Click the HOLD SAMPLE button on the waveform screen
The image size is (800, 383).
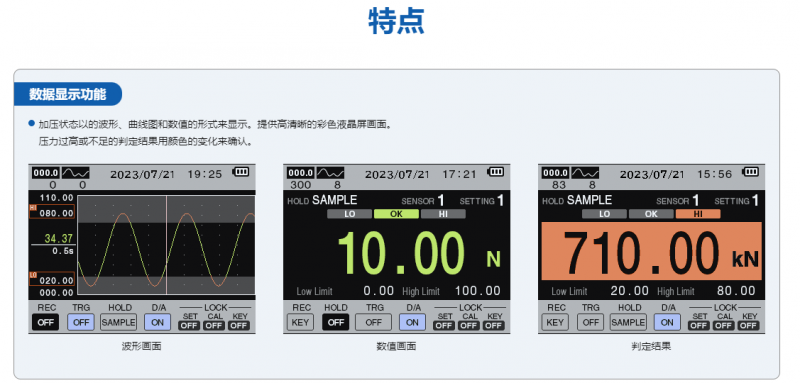(x=118, y=322)
